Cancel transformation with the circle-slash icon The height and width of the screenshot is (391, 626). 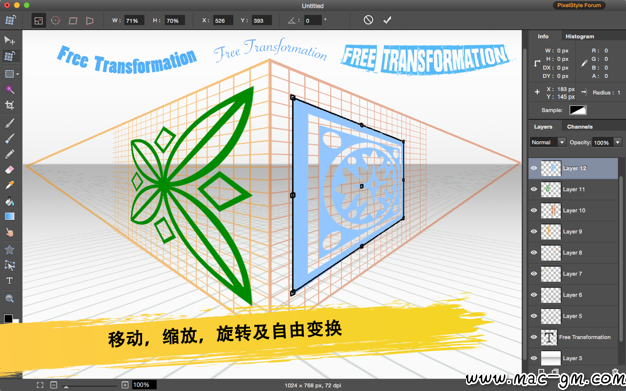pos(368,20)
